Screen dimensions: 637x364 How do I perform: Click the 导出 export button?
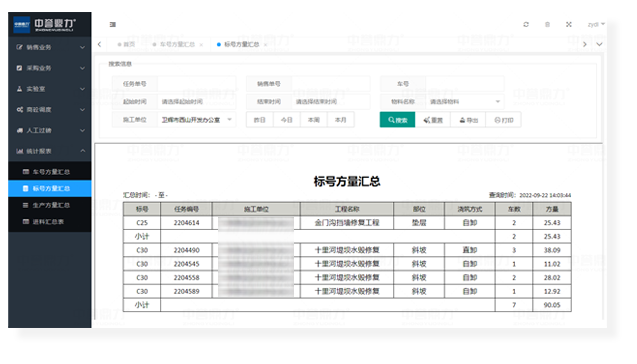point(468,120)
